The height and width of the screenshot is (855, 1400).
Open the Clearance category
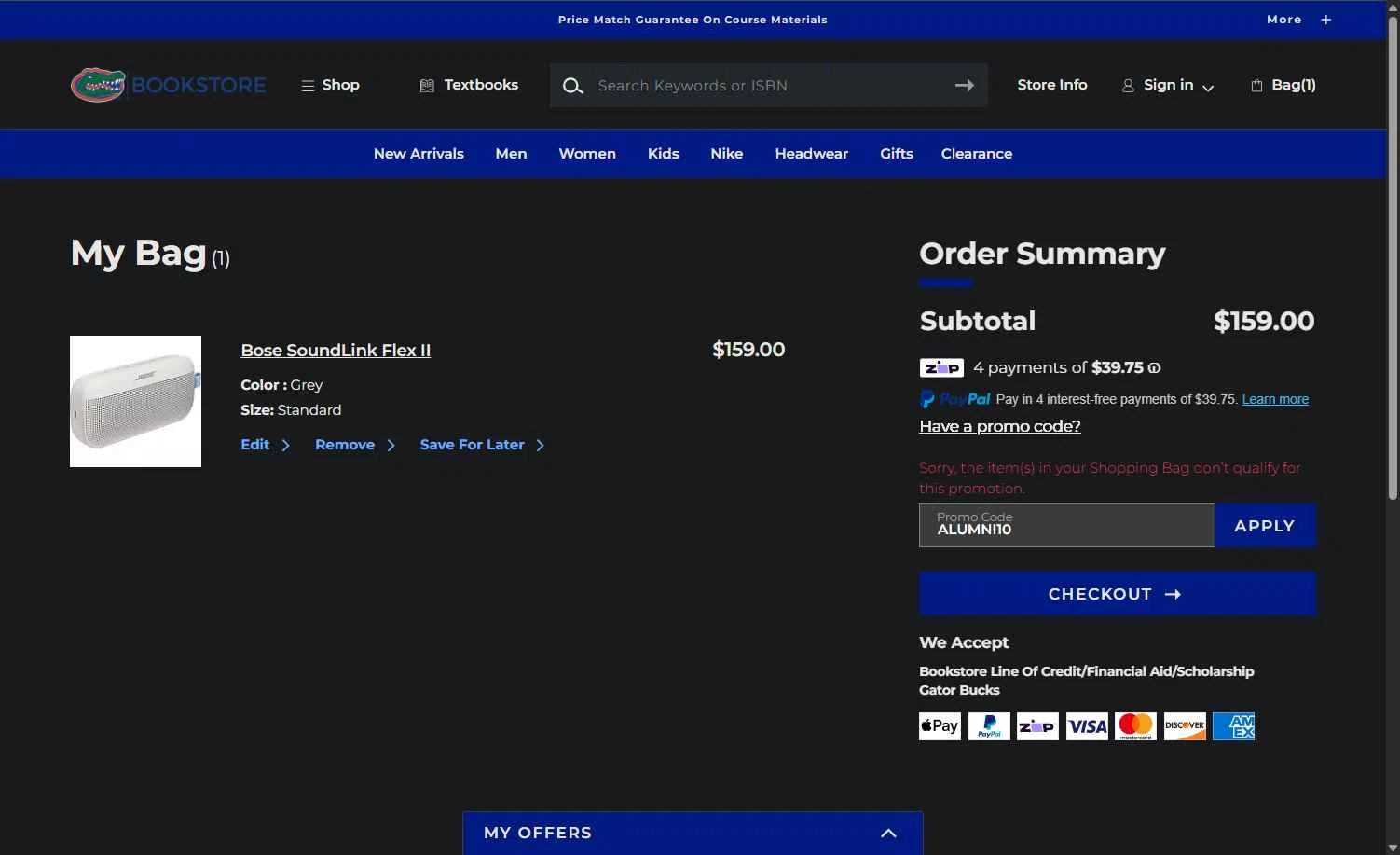pos(977,154)
